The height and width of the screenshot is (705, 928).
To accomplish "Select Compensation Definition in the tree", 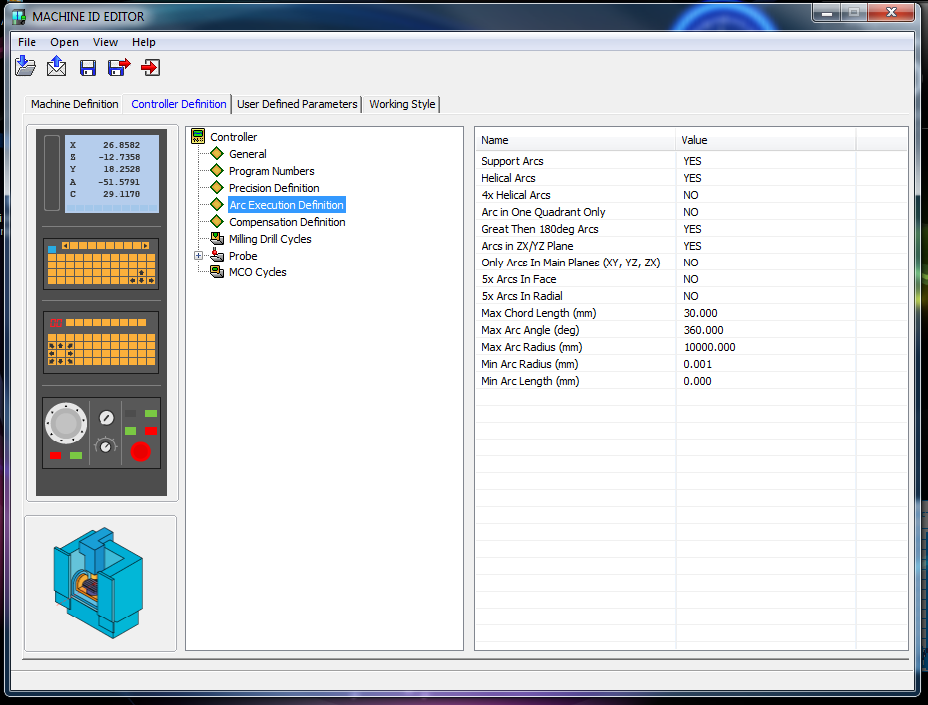I will (287, 222).
